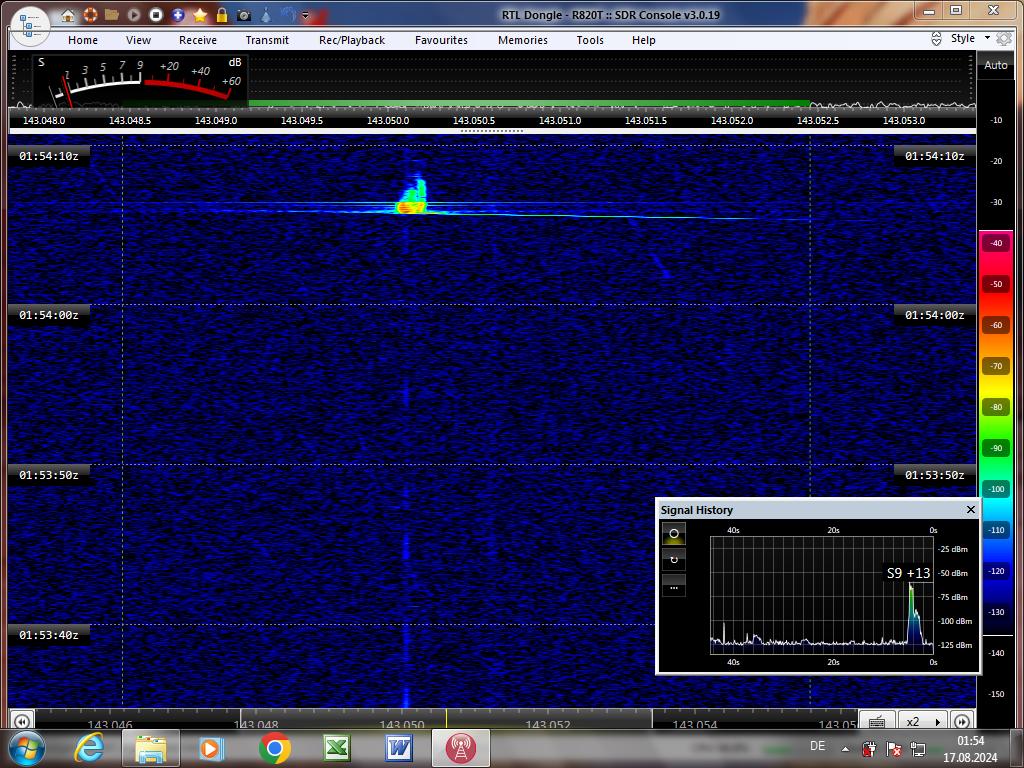Click the network tray icon

point(918,749)
